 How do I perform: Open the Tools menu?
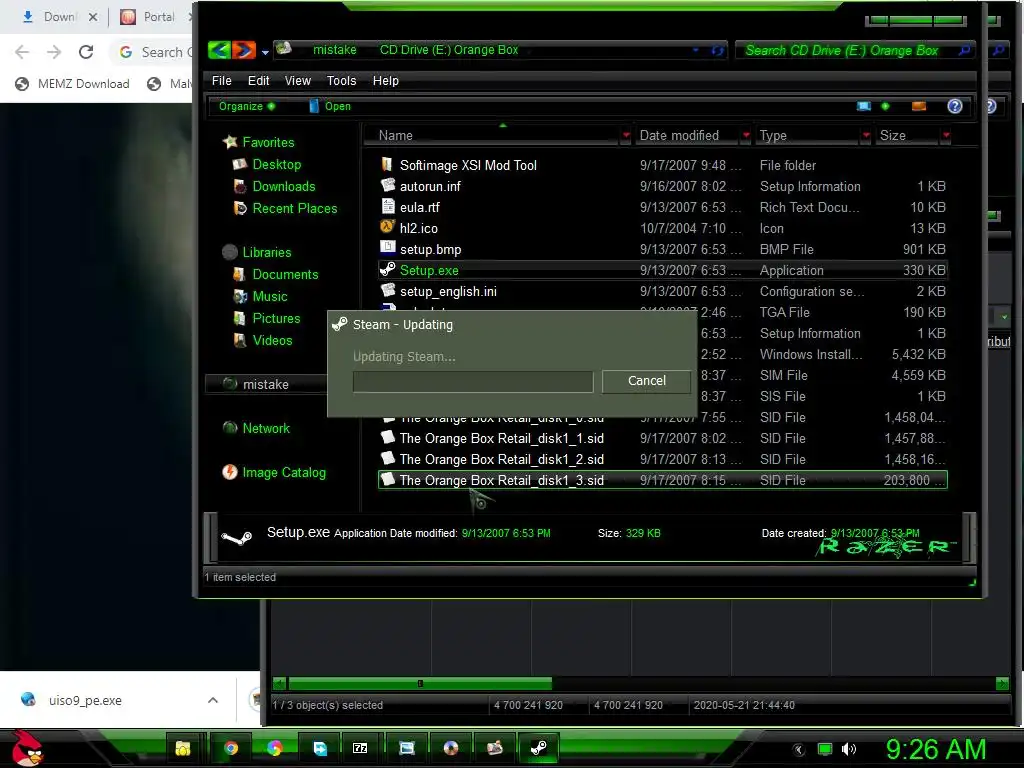click(342, 80)
